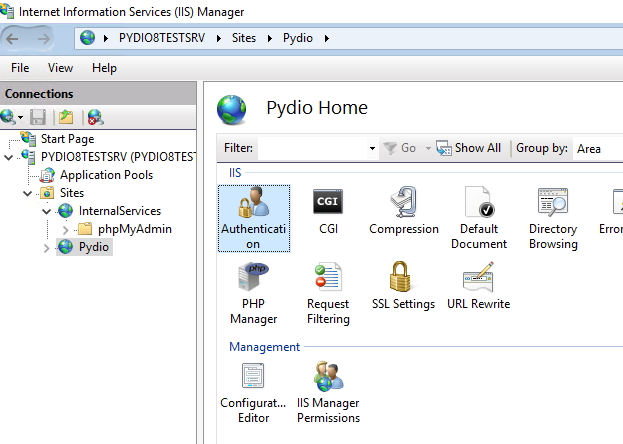Click the Management group heading
Screen dimensions: 623x444
pyautogui.click(x=265, y=347)
